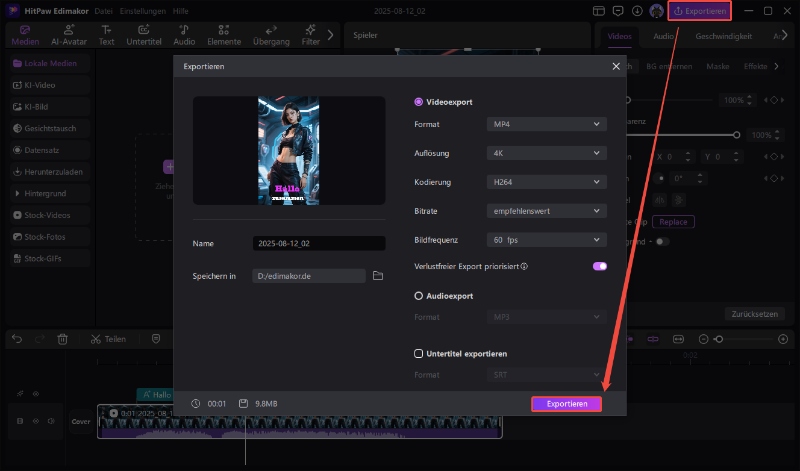The height and width of the screenshot is (471, 800).
Task: Click the Zurücksetzen button
Action: [x=755, y=314]
